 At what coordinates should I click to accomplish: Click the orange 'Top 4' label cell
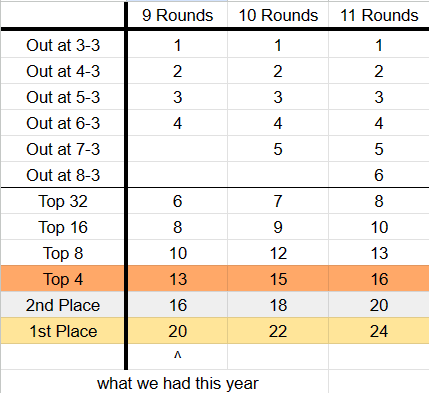(63, 279)
